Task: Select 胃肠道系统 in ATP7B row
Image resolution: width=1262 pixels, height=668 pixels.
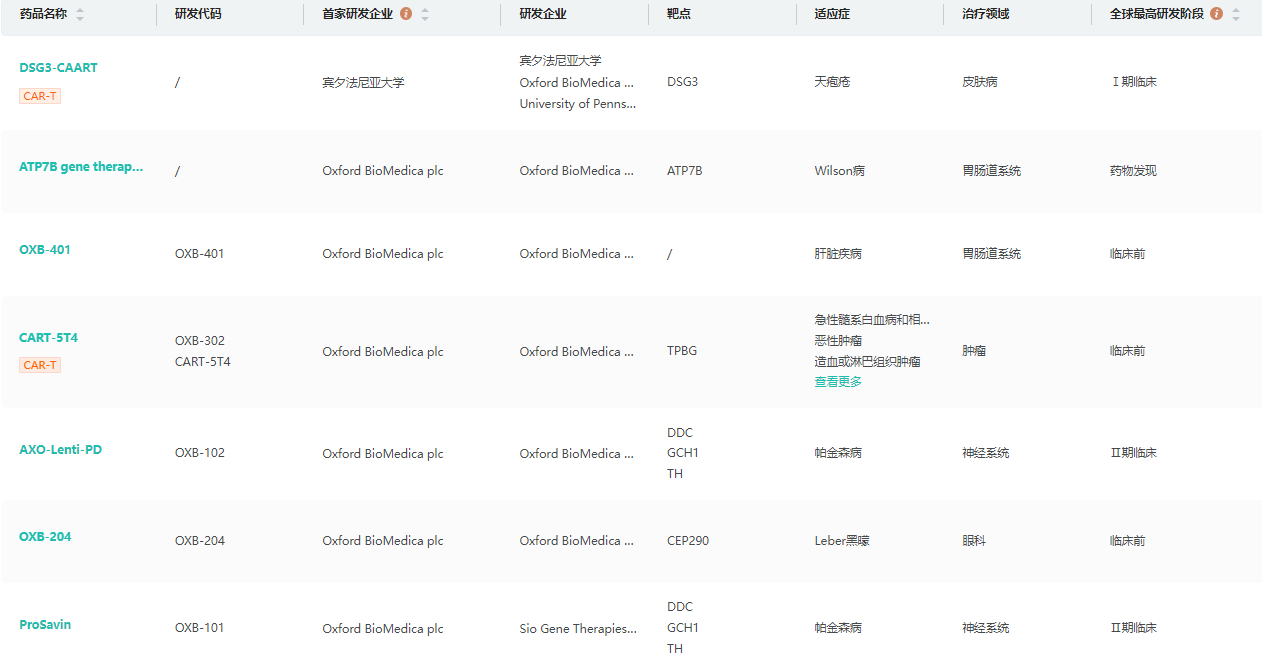Action: [x=992, y=171]
